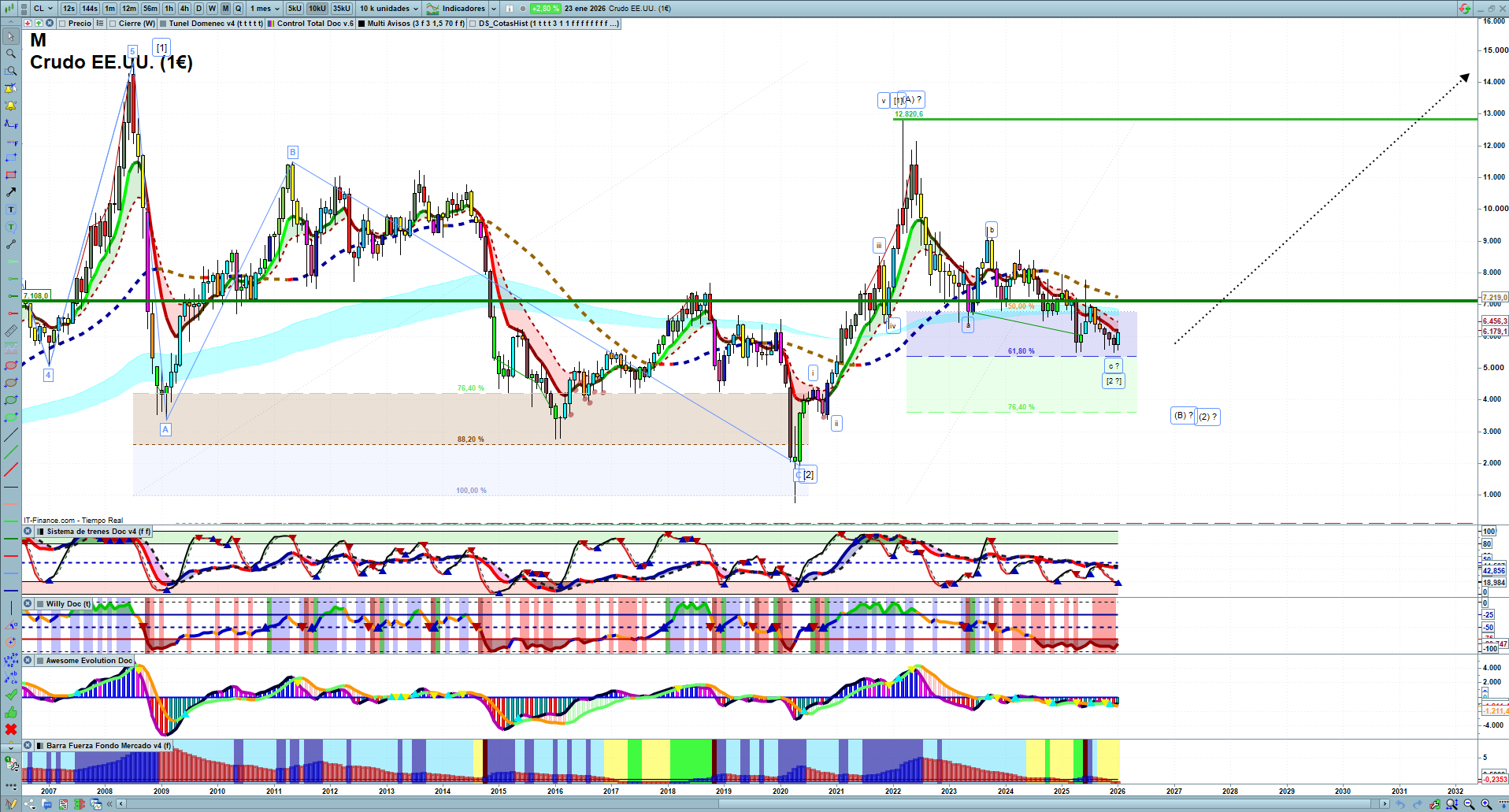This screenshot has width=1509, height=812.
Task: Click the green thumbs-up sidebar icon
Action: click(11, 712)
